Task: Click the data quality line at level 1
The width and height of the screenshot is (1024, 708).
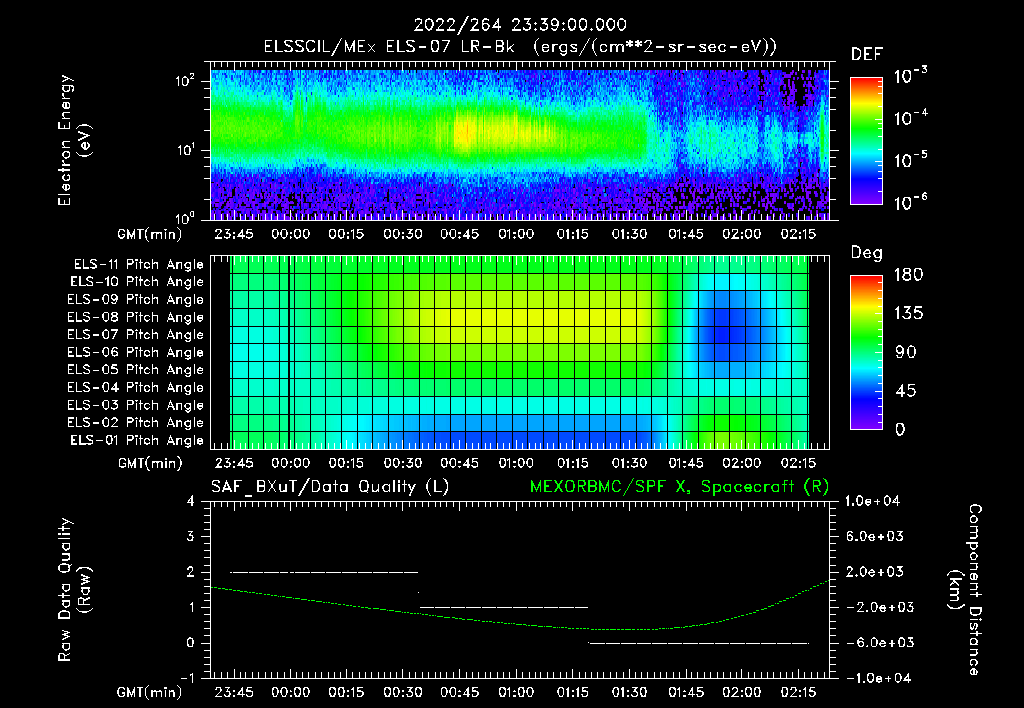Action: tap(504, 607)
